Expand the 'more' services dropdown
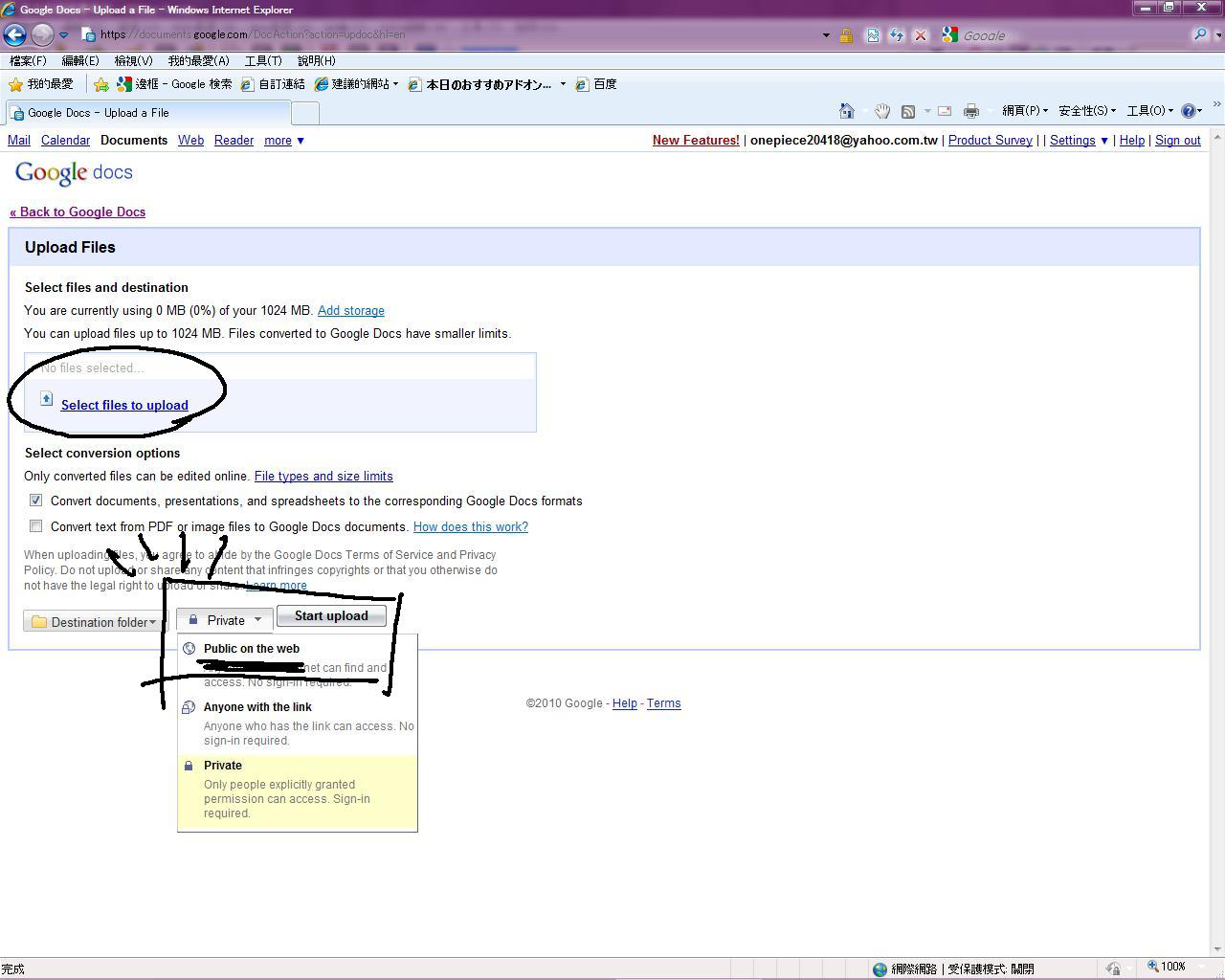The height and width of the screenshot is (980, 1225). coord(283,140)
